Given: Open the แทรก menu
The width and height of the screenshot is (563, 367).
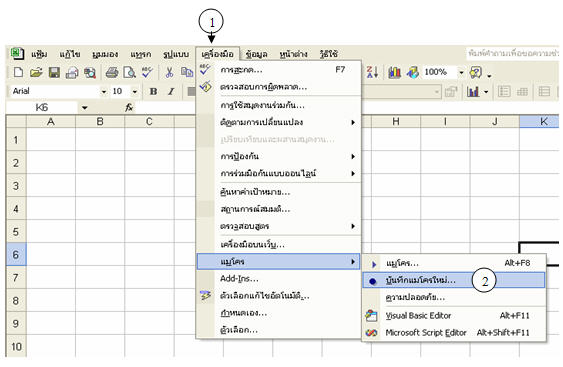Looking at the screenshot, I should (140, 54).
